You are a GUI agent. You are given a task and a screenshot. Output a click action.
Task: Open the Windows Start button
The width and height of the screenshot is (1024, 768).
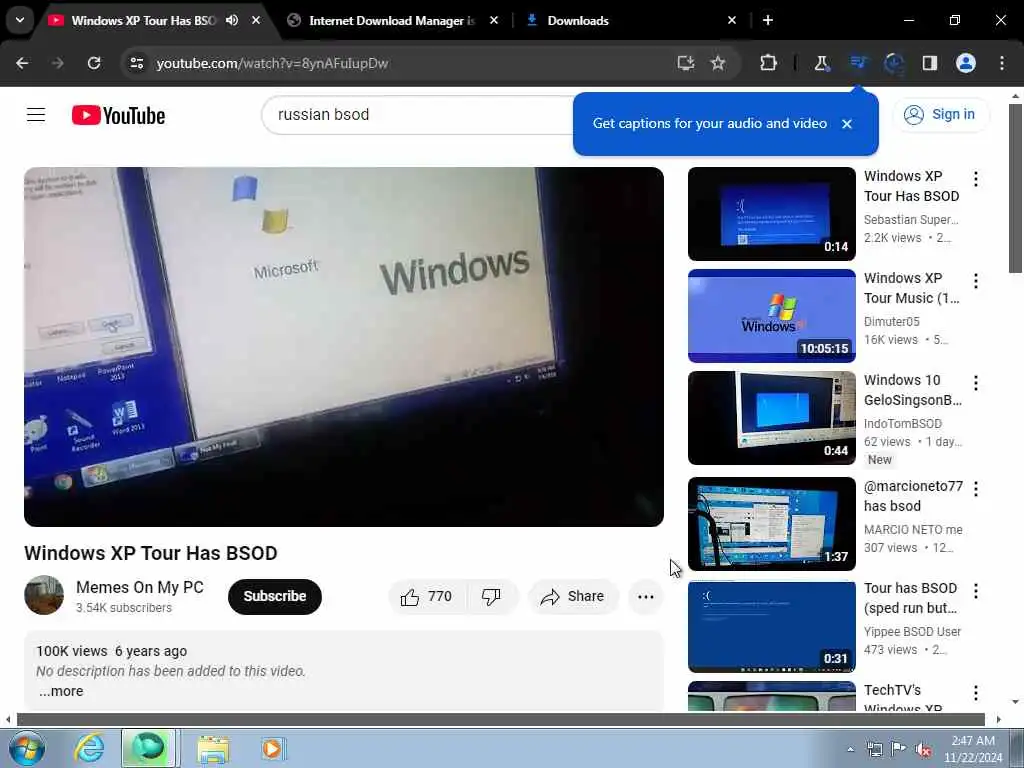click(27, 748)
